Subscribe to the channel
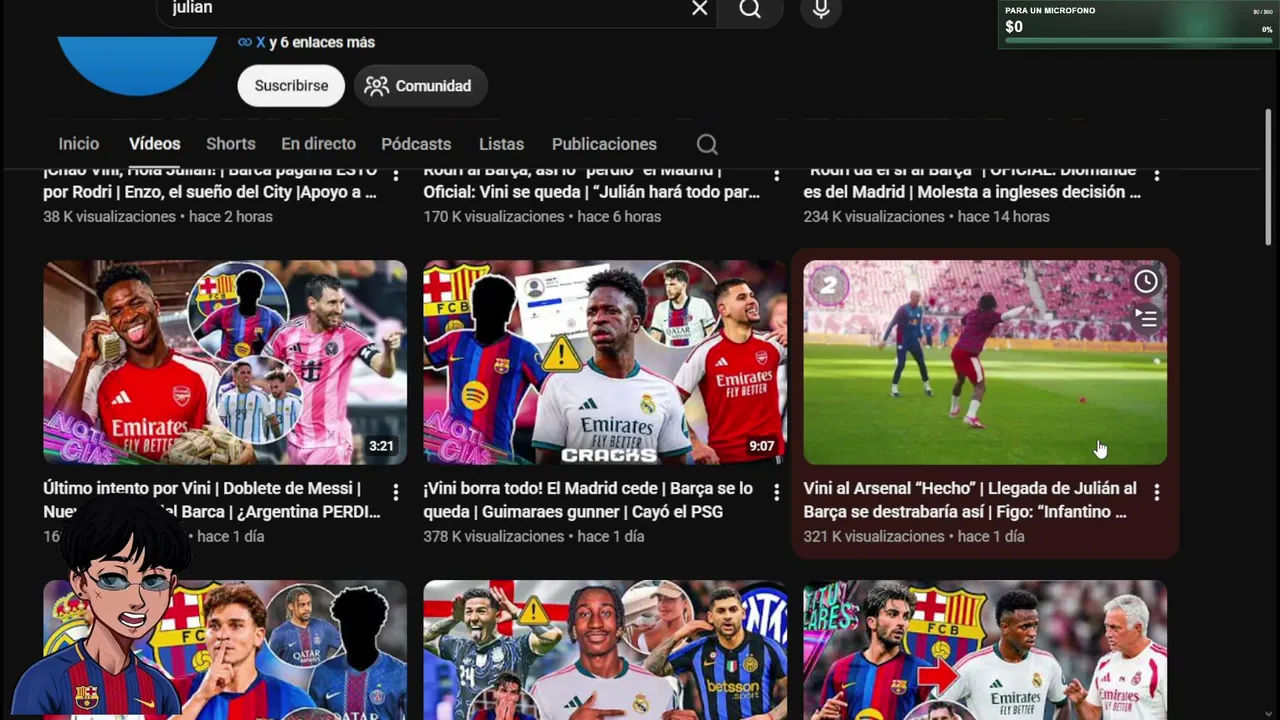Screen dimensions: 1280x720 click(x=291, y=86)
